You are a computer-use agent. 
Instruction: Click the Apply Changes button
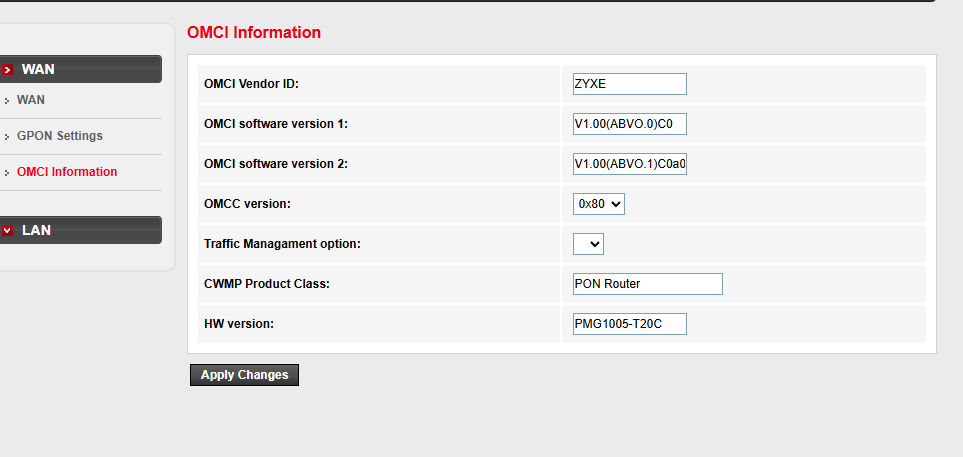pos(244,375)
